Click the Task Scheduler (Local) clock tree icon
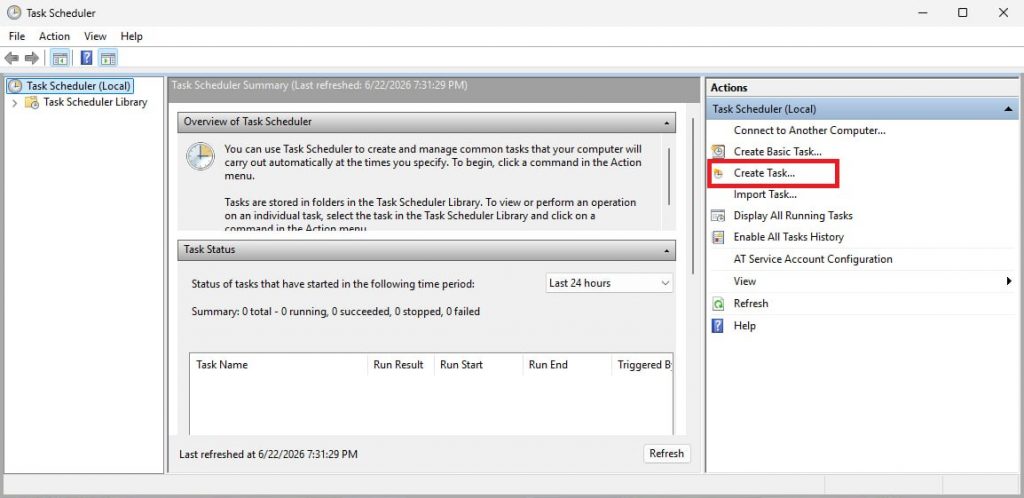 click(14, 86)
